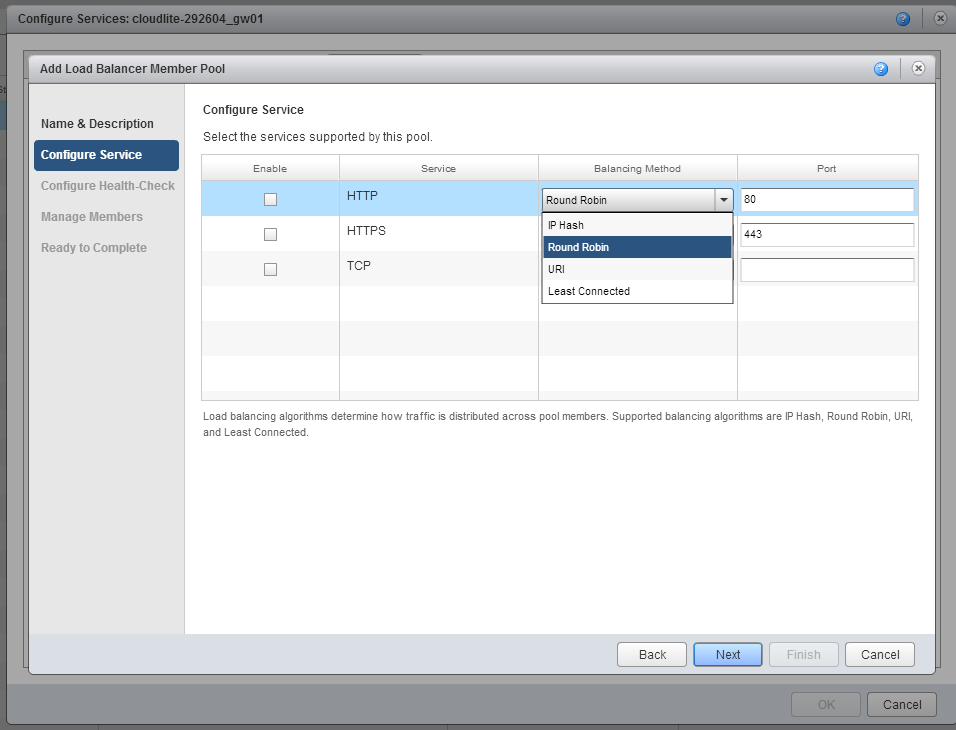Viewport: 956px width, 730px height.
Task: Click the Back button
Action: tap(651, 654)
